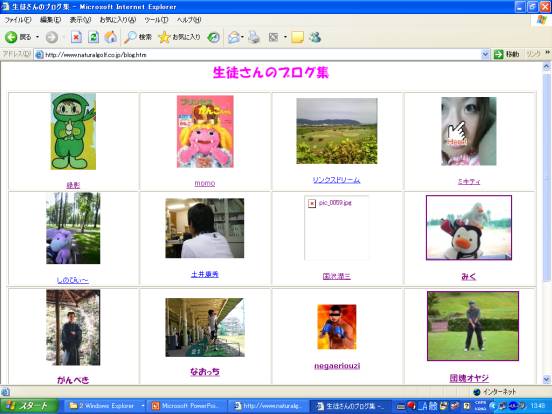Open the しのびぃ〜 blog link
The width and height of the screenshot is (552, 414).
(73, 281)
